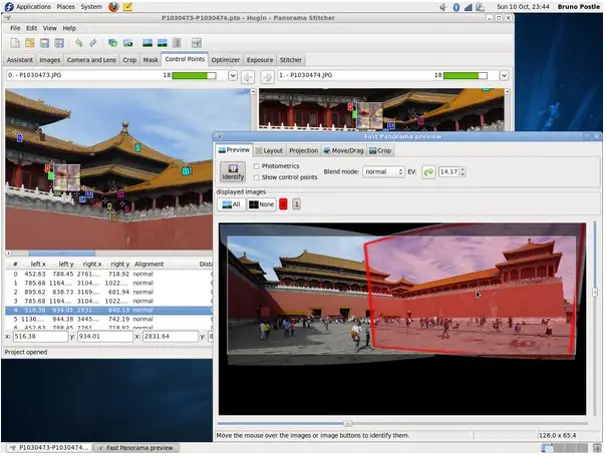Open the File menu
The width and height of the screenshot is (607, 456).
[15, 28]
